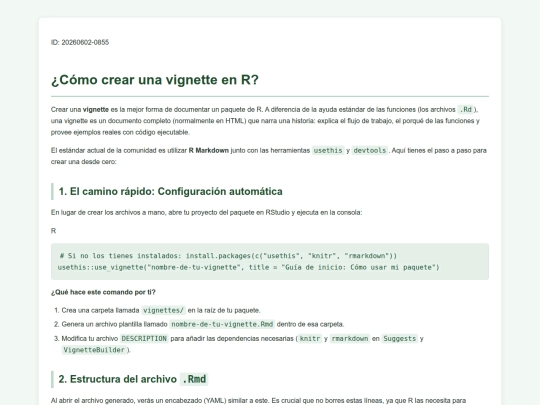The width and height of the screenshot is (540, 405).
Task: Click the Suggests inline code
Action: [x=399, y=339]
